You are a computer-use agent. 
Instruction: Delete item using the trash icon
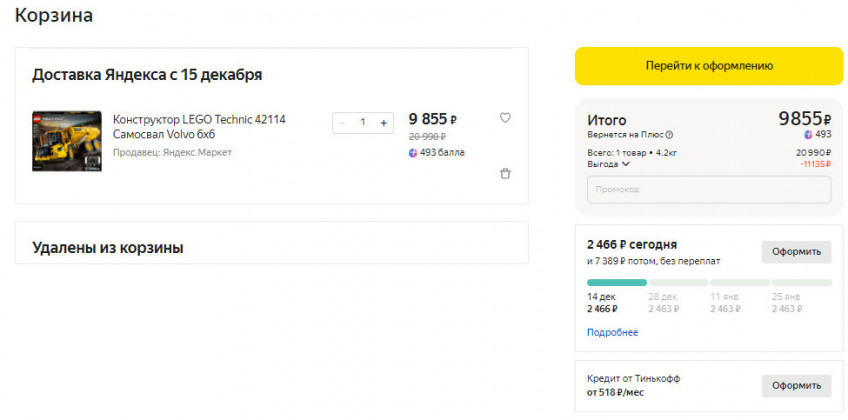point(505,173)
